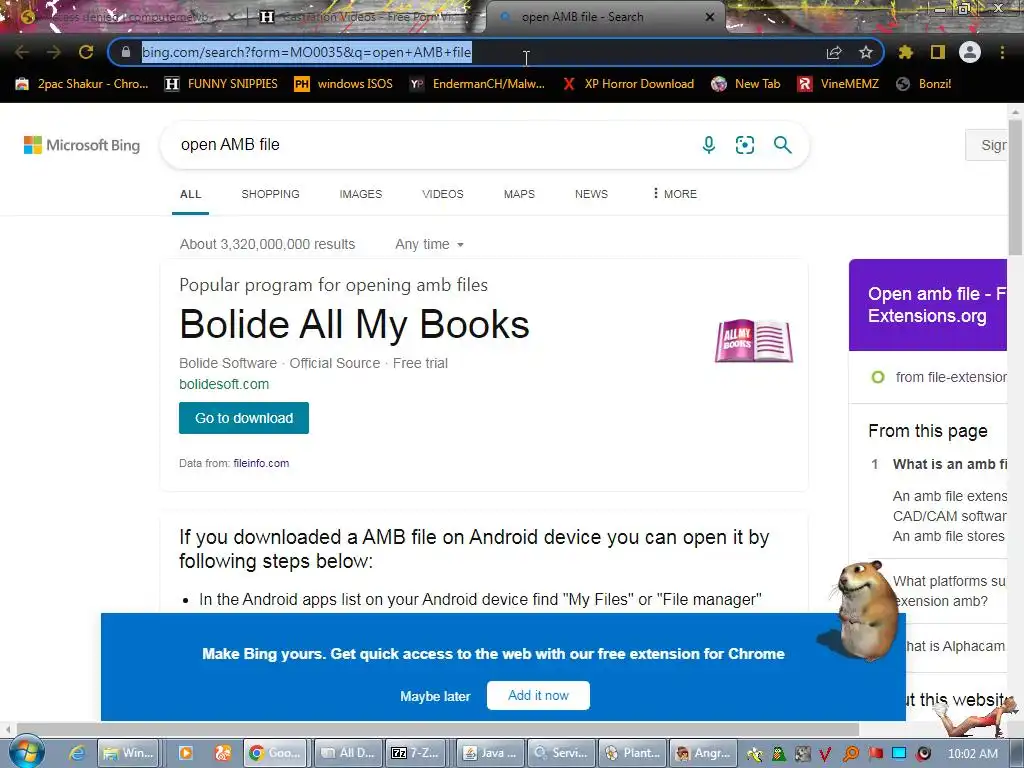Viewport: 1024px width, 768px height.
Task: Click the orange magnifier tray icon
Action: pos(850,754)
